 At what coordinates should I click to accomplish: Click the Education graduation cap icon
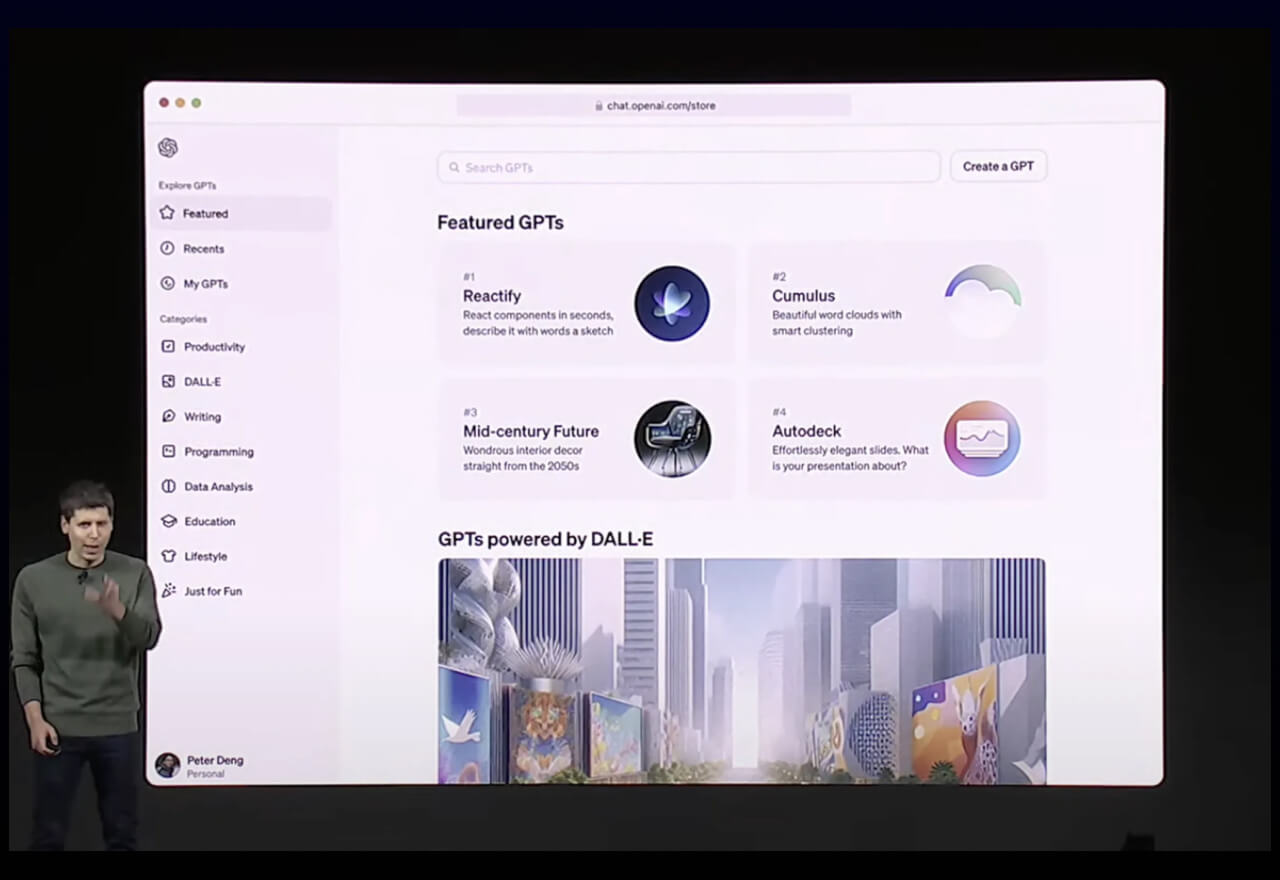[x=168, y=522]
